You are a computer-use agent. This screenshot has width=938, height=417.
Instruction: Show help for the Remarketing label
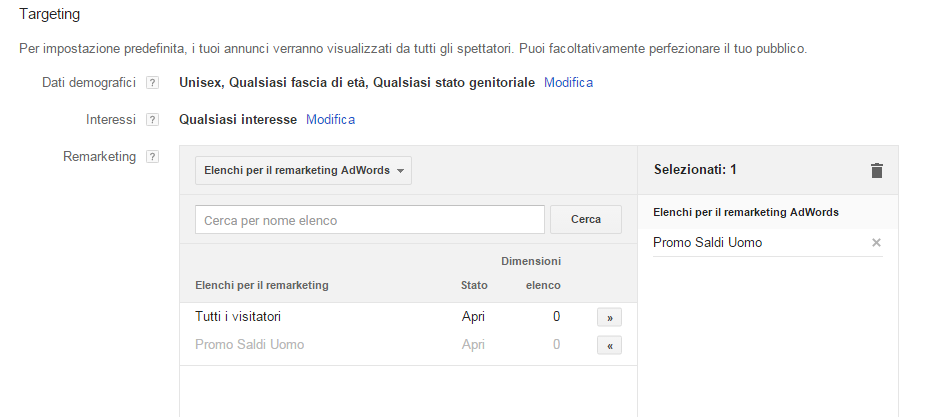(152, 157)
